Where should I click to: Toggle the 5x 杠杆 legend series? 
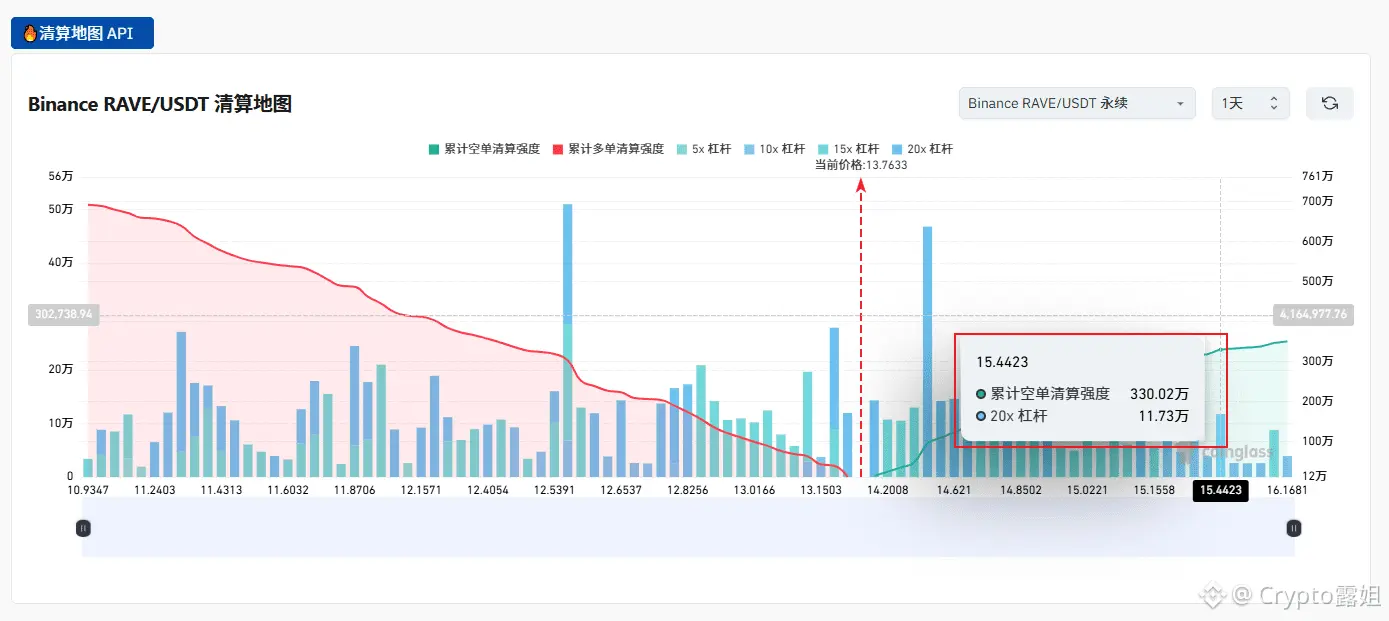pos(704,148)
